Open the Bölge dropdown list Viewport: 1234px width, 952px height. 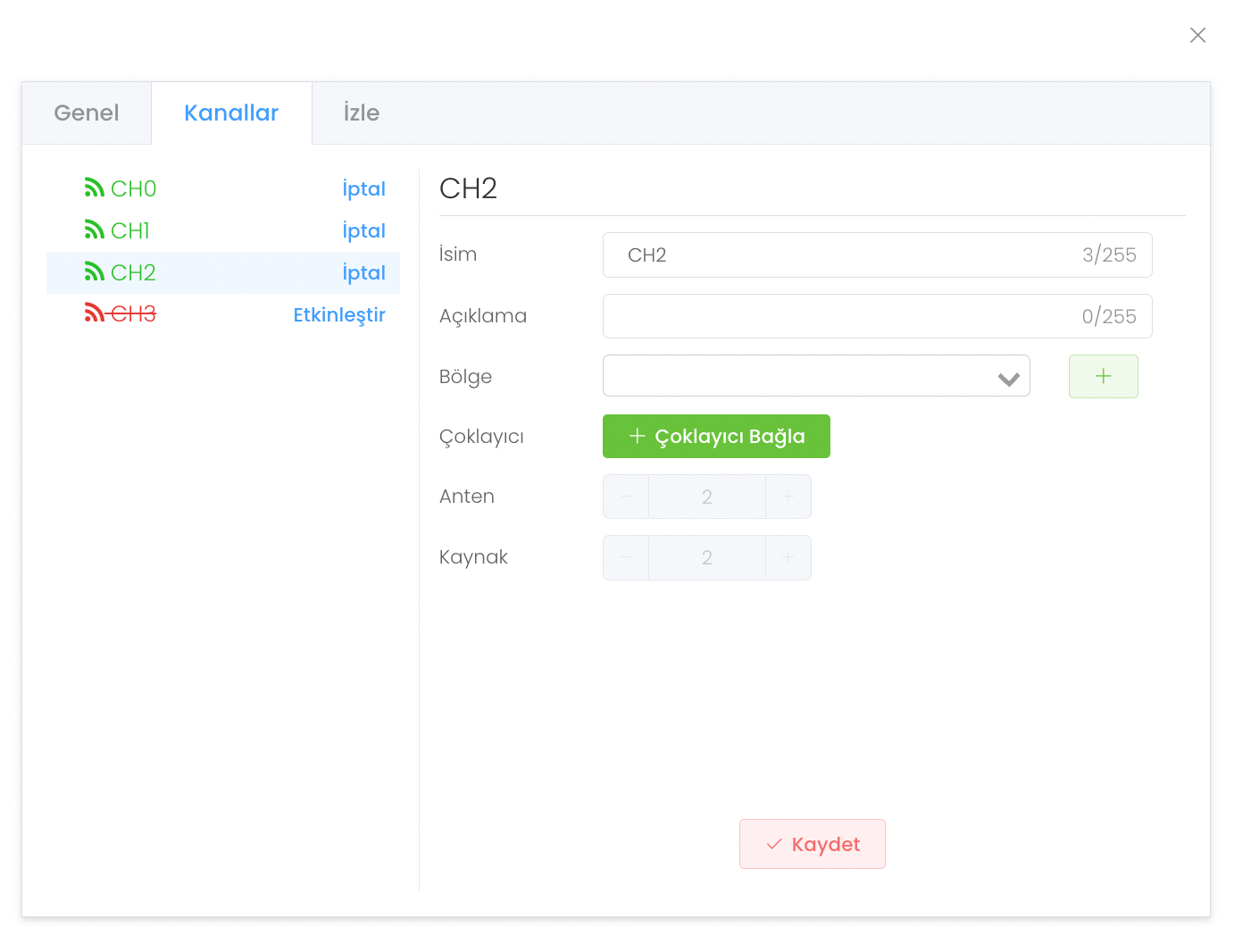pos(815,376)
